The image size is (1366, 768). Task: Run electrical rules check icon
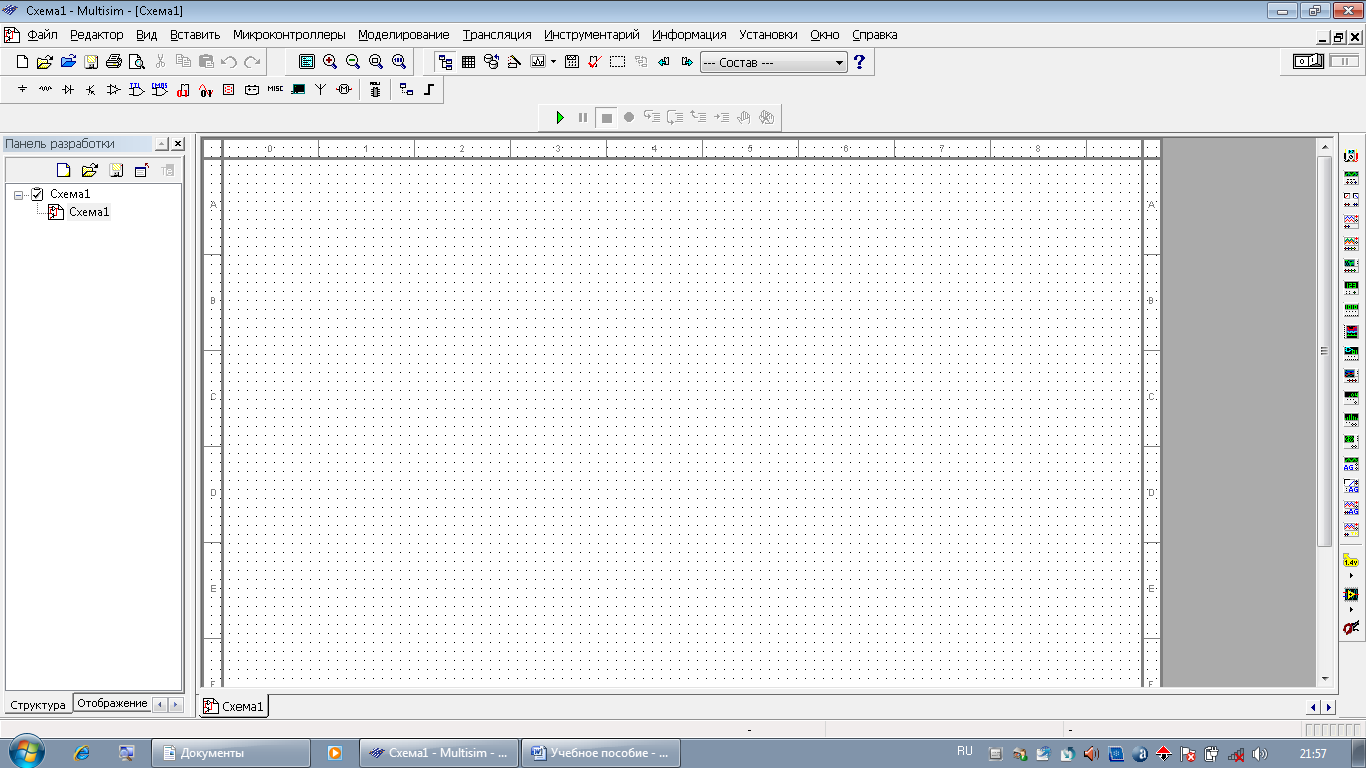coord(594,61)
